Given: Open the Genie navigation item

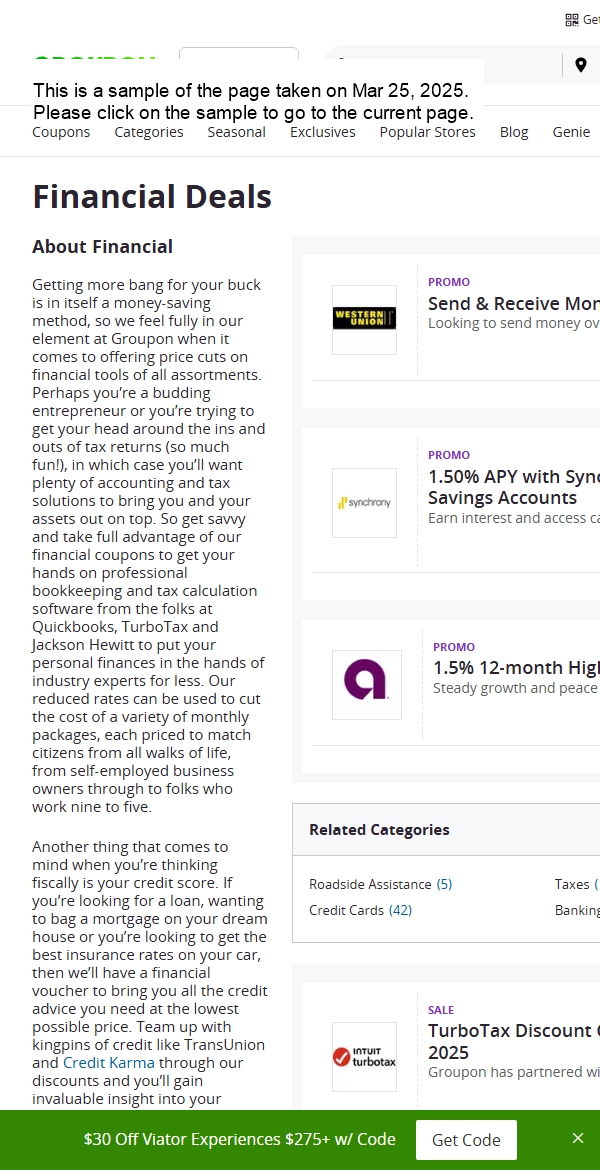Looking at the screenshot, I should [x=571, y=132].
